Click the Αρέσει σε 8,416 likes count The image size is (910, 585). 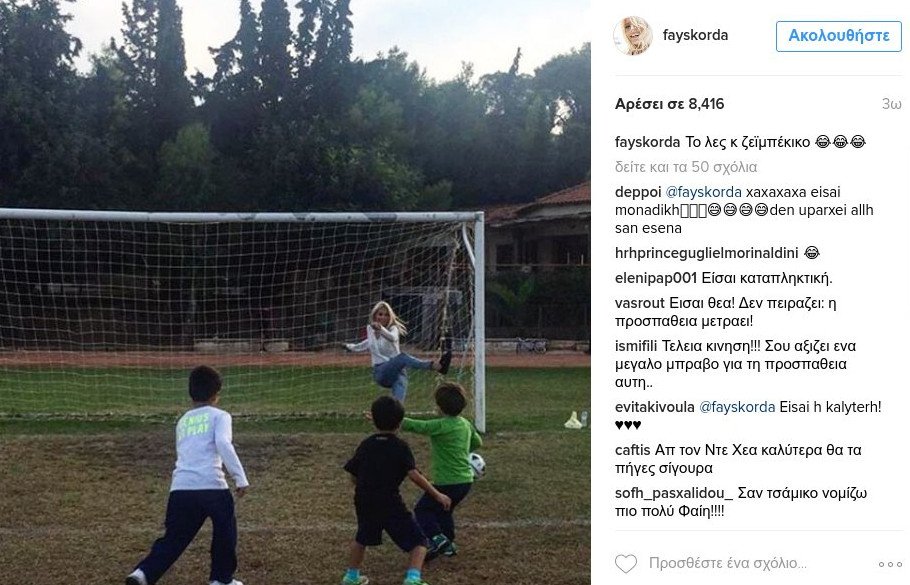tap(669, 104)
